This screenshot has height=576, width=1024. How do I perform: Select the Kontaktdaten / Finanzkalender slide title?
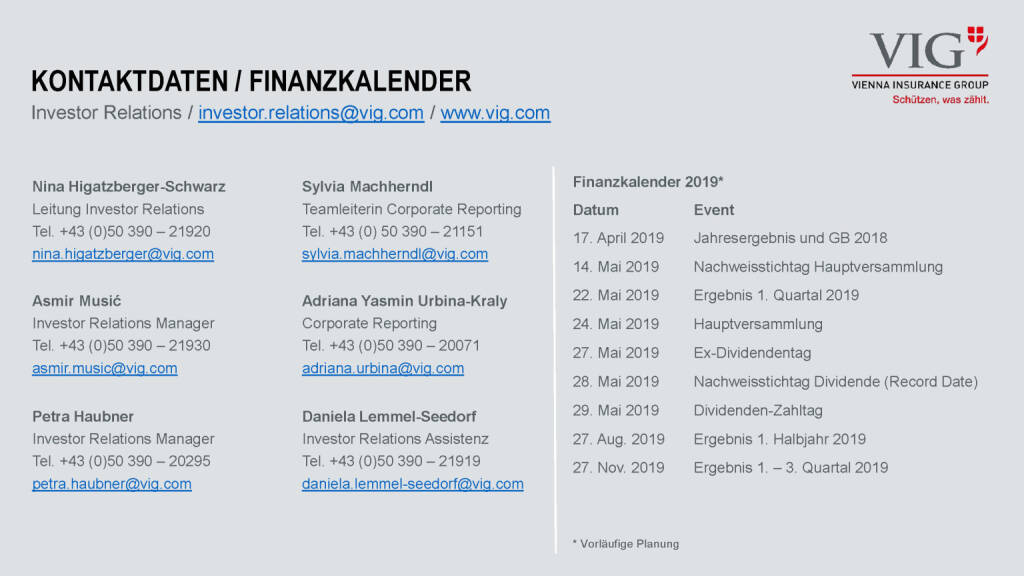pos(251,81)
